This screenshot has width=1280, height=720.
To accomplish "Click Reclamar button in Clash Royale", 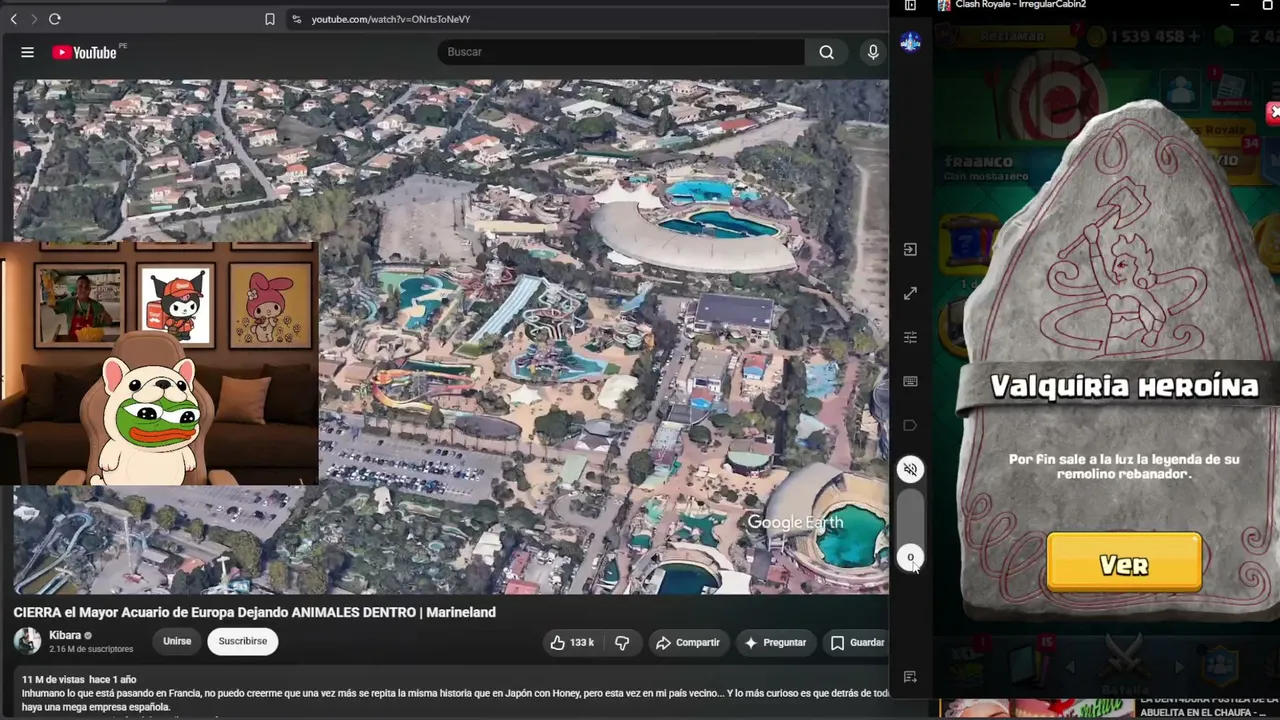I will tap(1012, 36).
